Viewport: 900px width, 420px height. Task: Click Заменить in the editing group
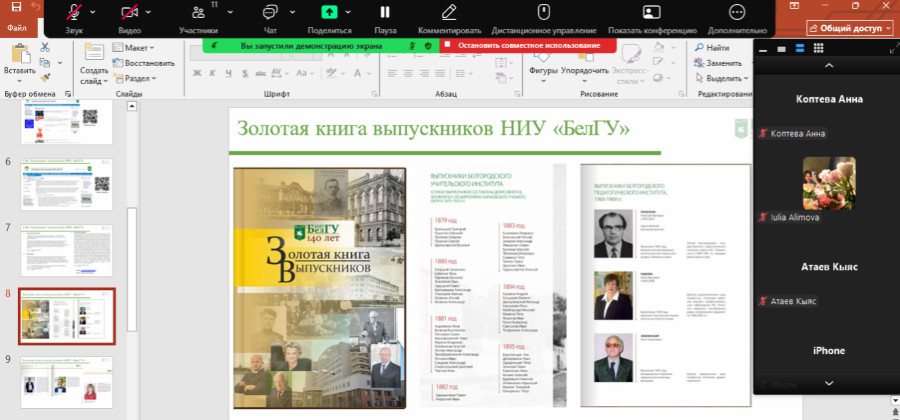718,63
